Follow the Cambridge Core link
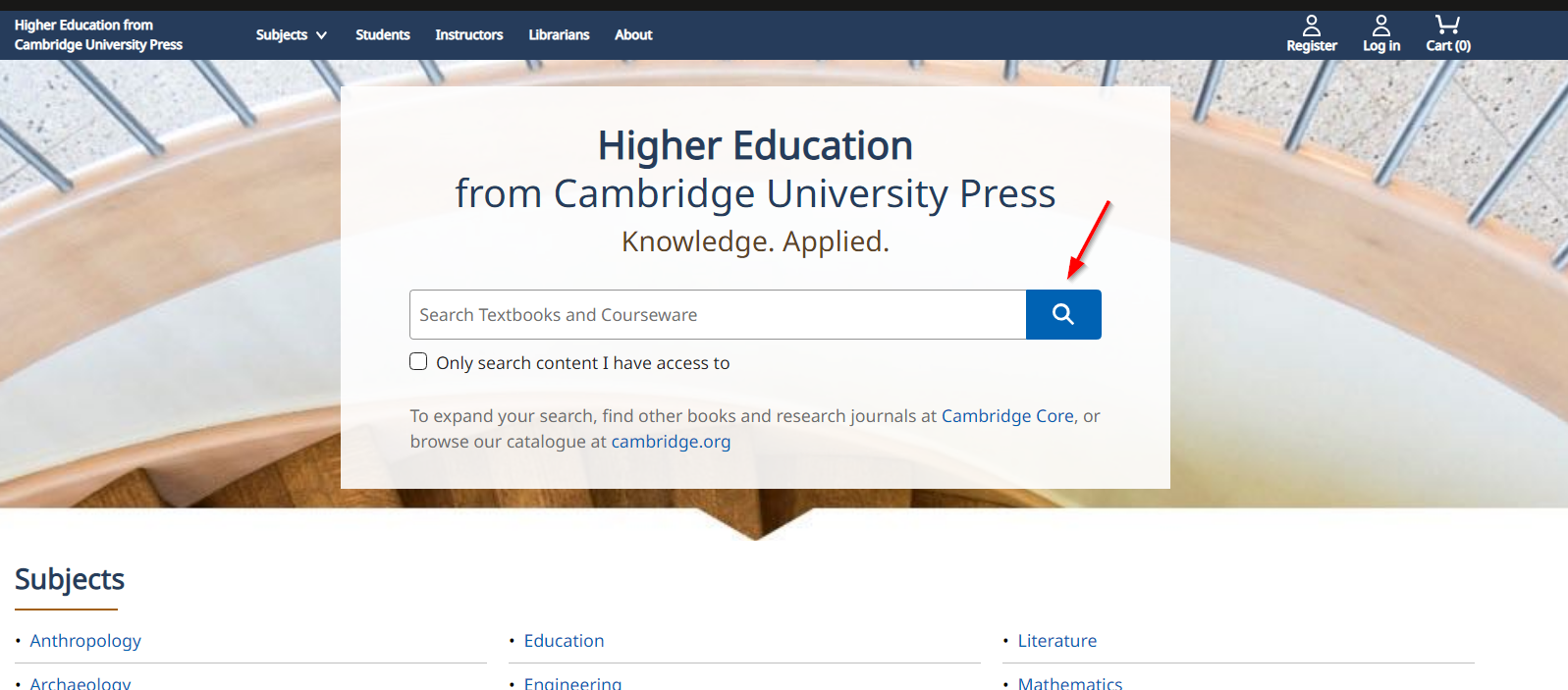The width and height of the screenshot is (1568, 690). [x=1007, y=416]
